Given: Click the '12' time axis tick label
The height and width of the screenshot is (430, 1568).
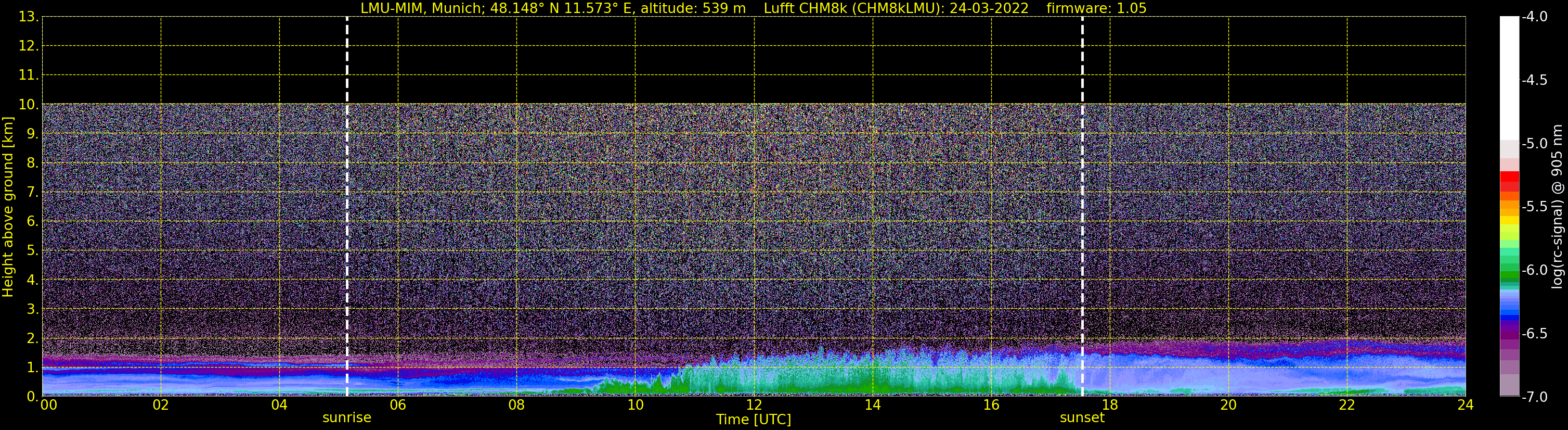Looking at the screenshot, I should coord(754,405).
